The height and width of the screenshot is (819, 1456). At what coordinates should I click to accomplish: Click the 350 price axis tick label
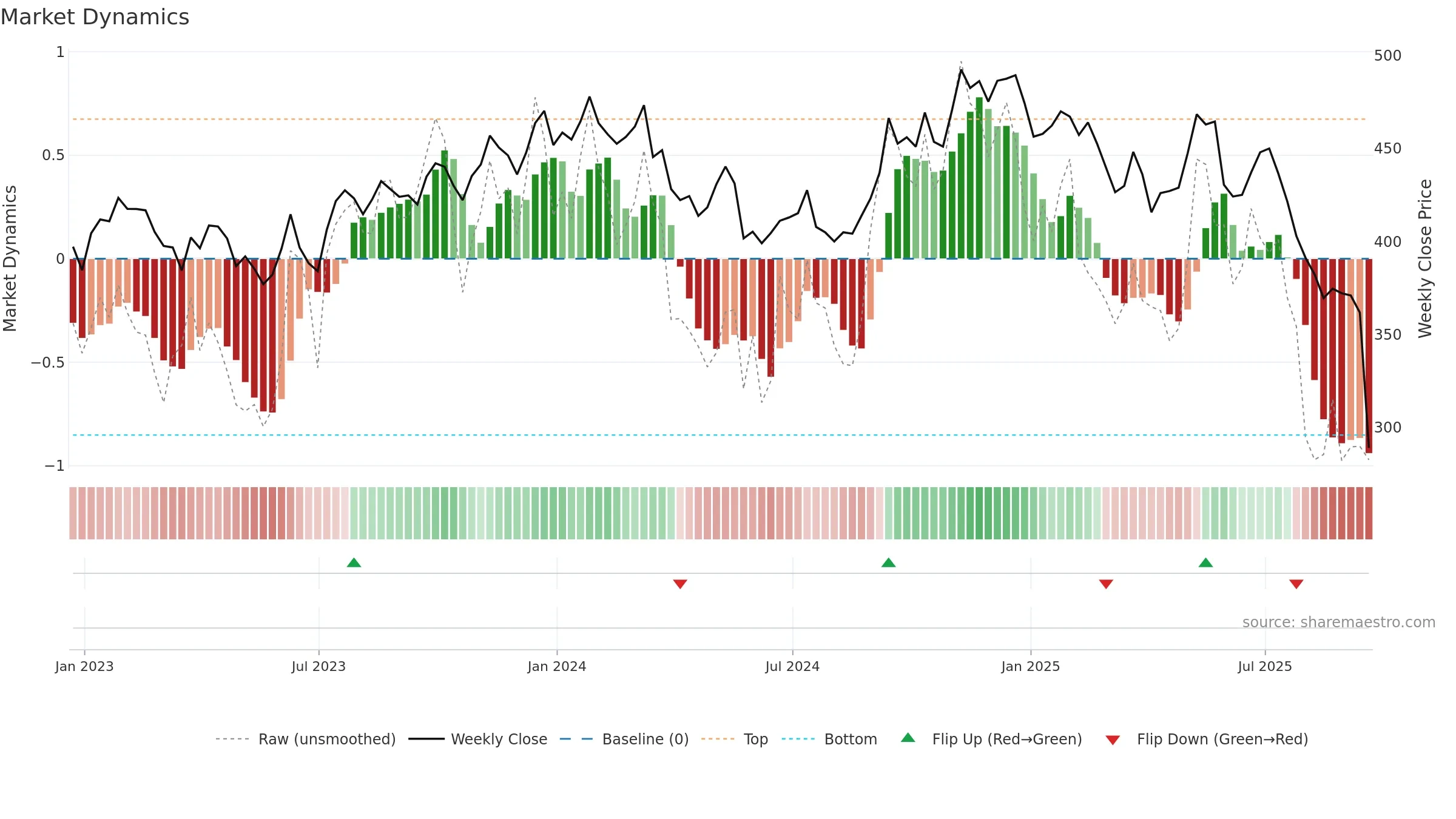pyautogui.click(x=1387, y=334)
